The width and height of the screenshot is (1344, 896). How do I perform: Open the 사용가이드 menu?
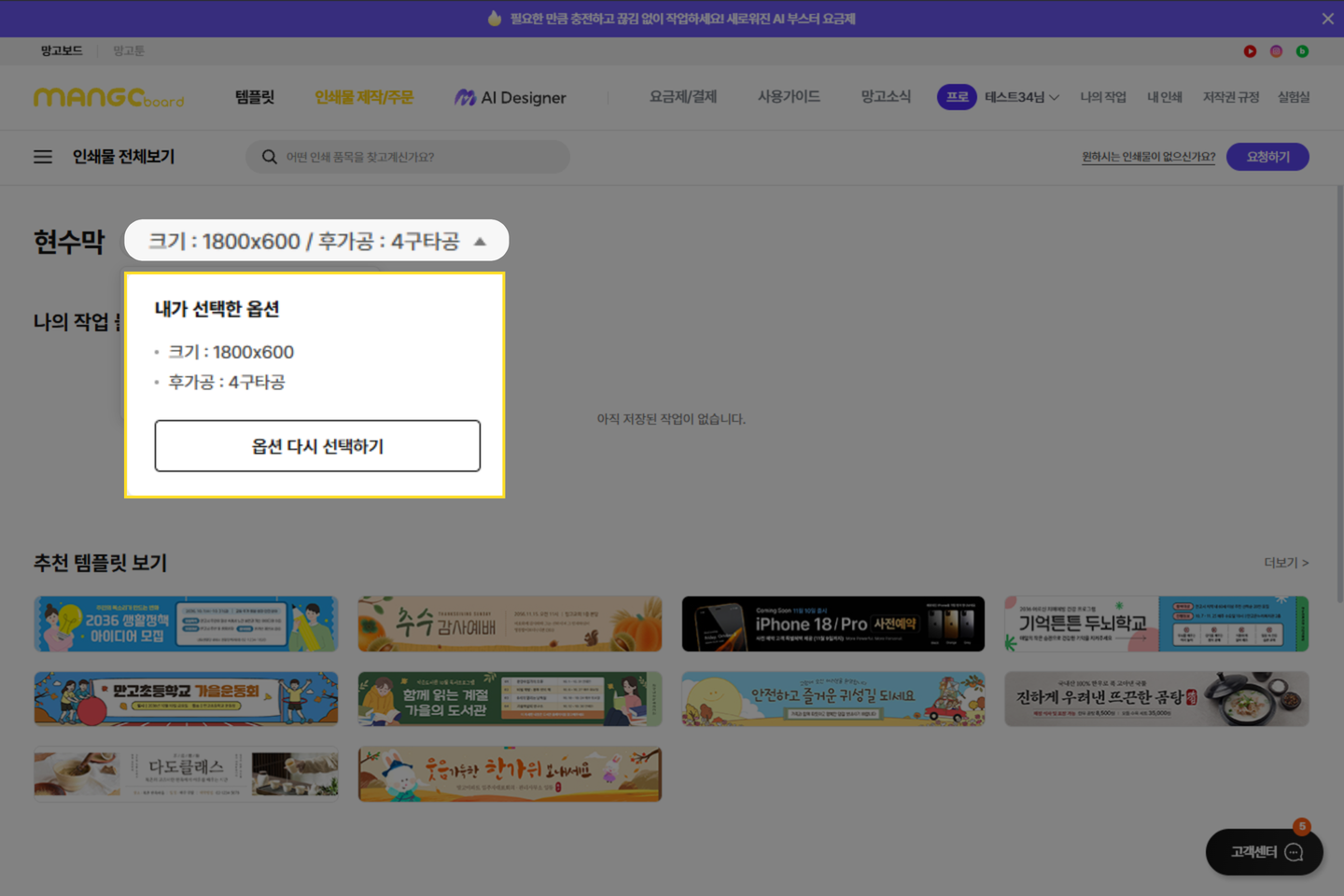coord(789,97)
